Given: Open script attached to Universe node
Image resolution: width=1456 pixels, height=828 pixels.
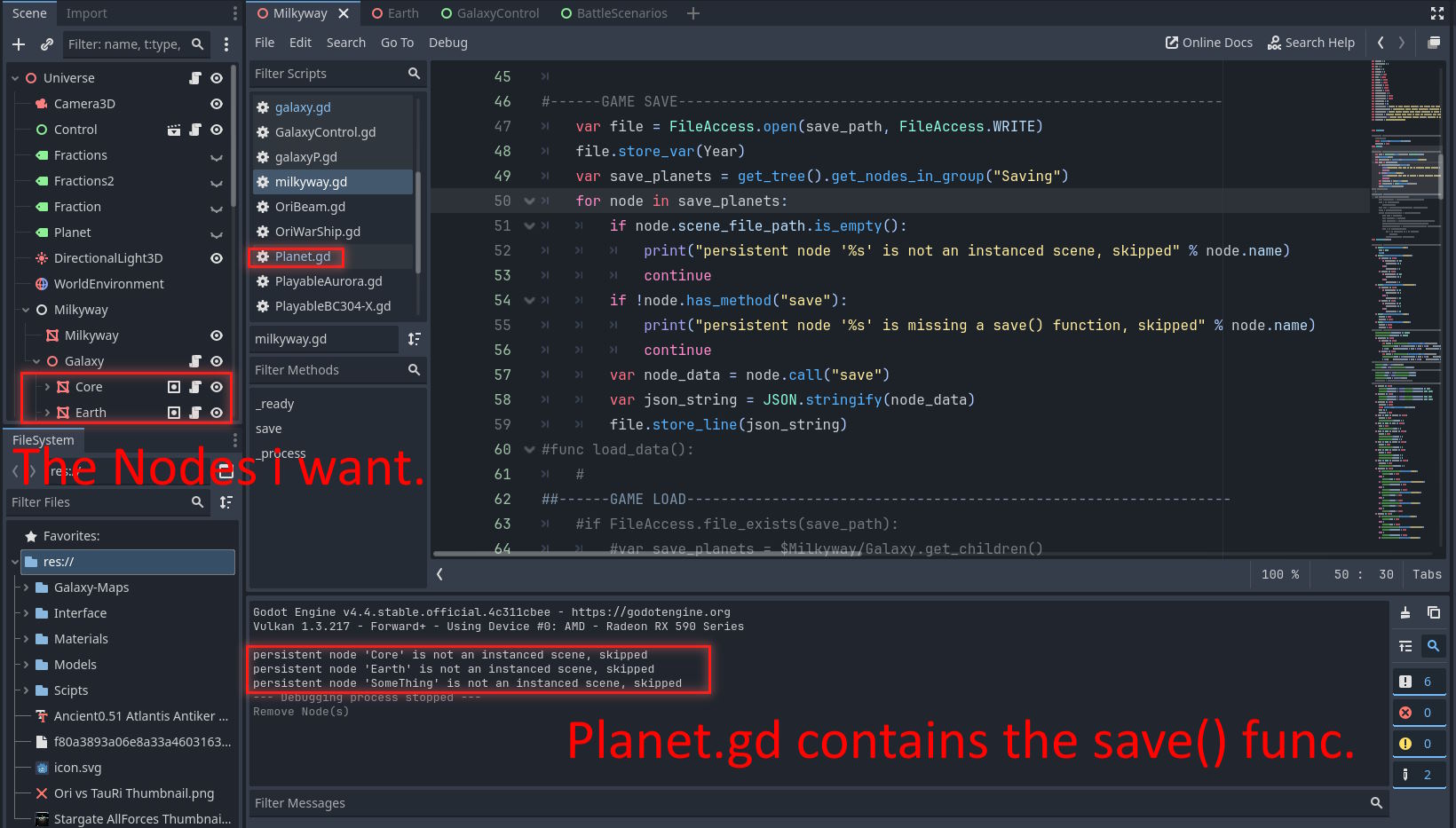Looking at the screenshot, I should point(195,78).
